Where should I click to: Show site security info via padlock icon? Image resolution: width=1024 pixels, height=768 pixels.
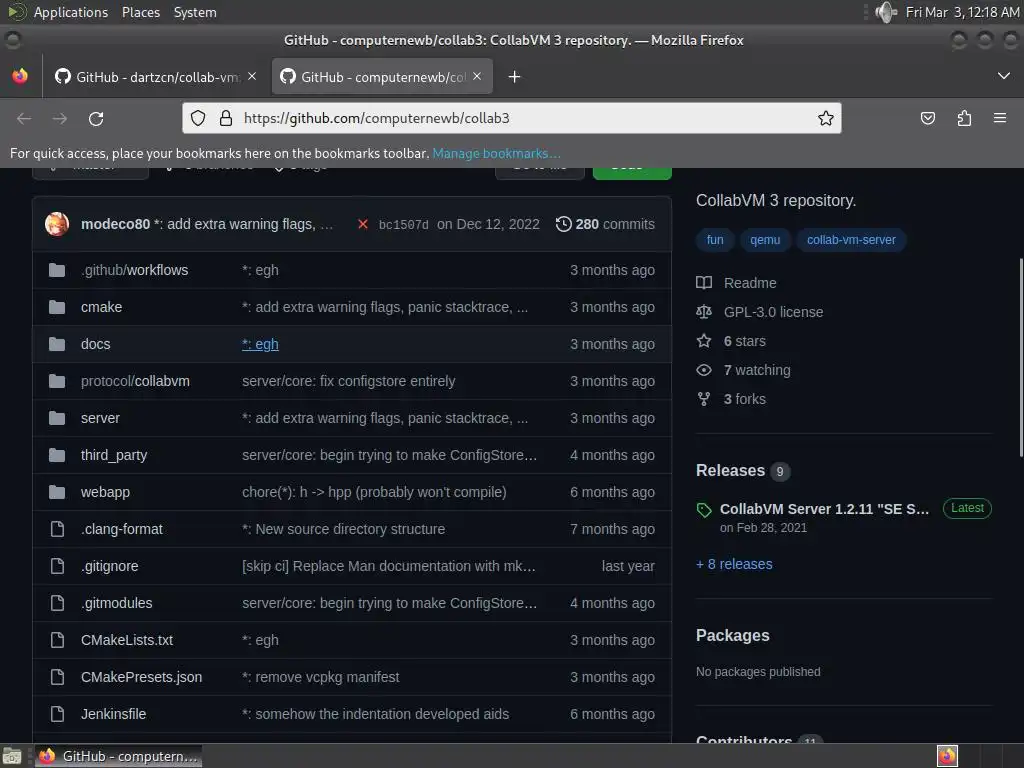click(226, 118)
